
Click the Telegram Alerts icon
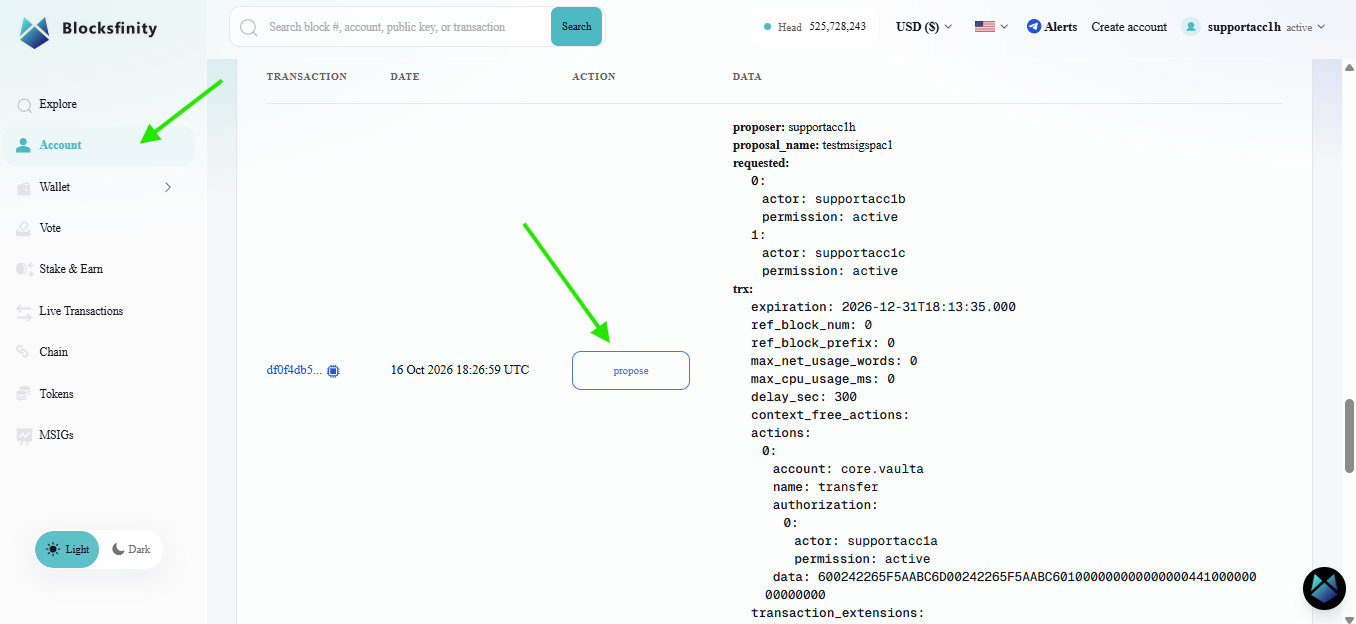pos(1034,27)
